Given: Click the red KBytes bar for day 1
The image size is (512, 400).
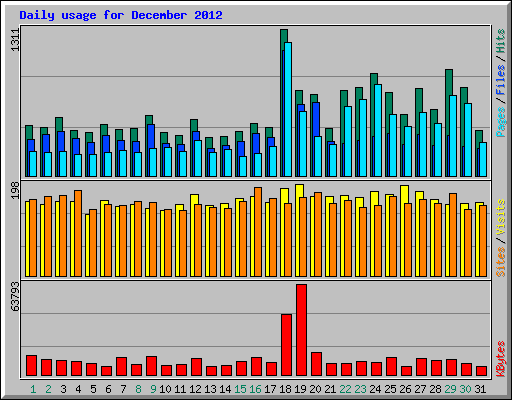Looking at the screenshot, I should [x=31, y=365].
